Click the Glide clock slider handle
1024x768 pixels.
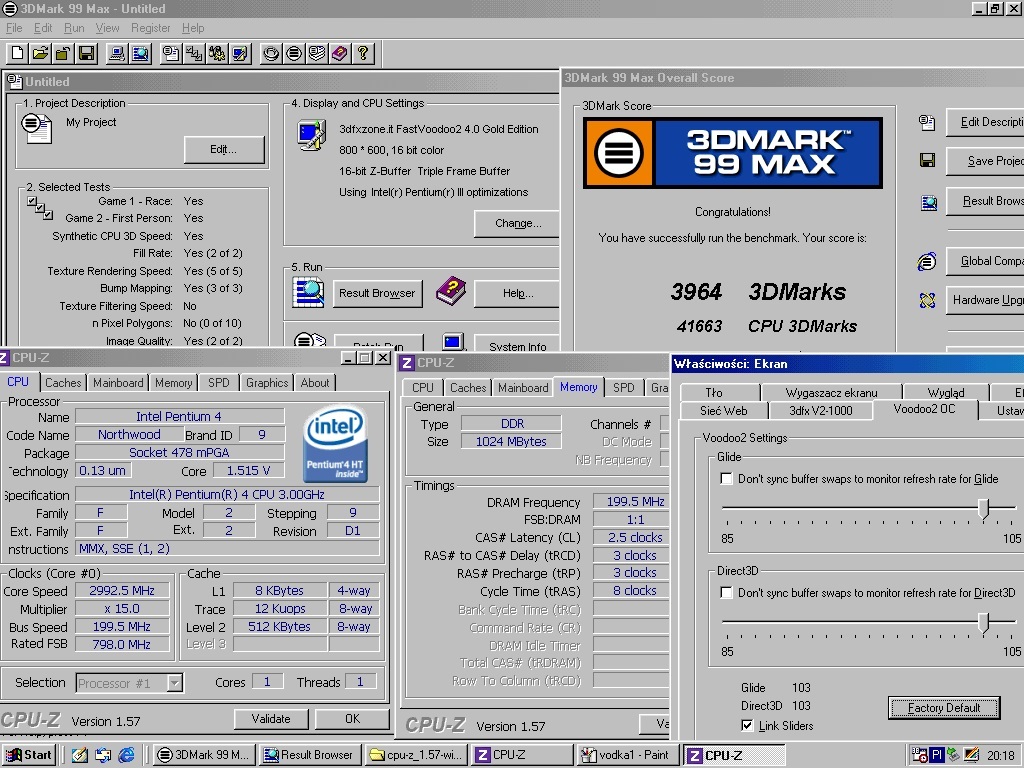pyautogui.click(x=984, y=508)
